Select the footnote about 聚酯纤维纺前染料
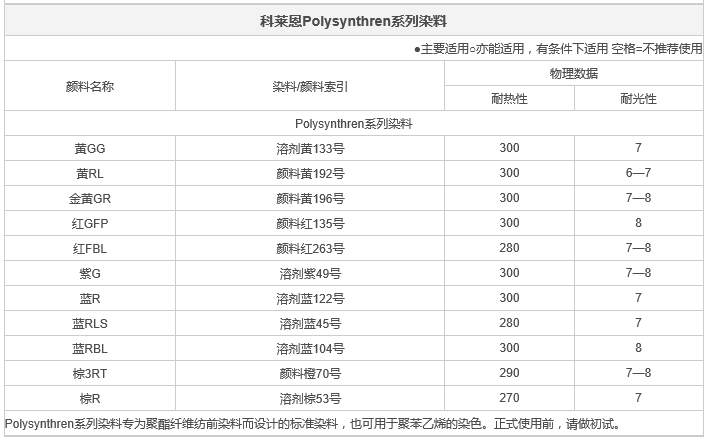705x437 pixels. [313, 424]
